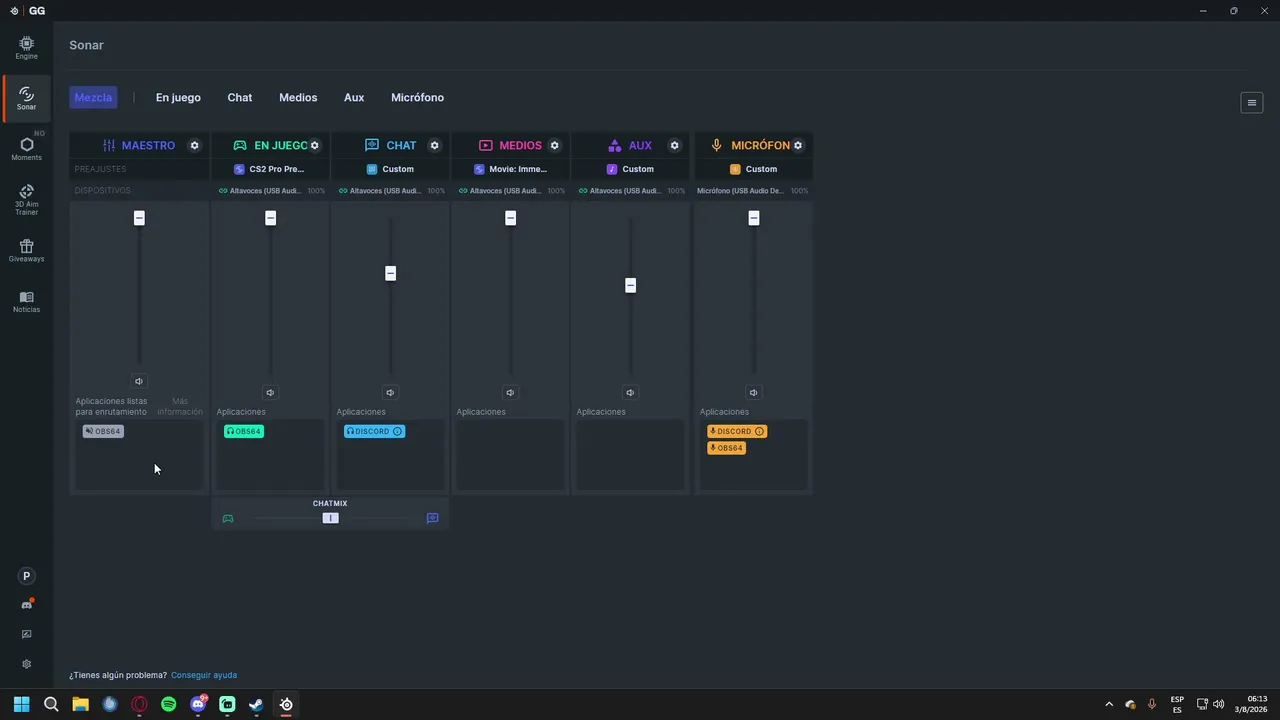Switch to the Mezcla tab
Screen dimensions: 1280x720
click(x=93, y=97)
